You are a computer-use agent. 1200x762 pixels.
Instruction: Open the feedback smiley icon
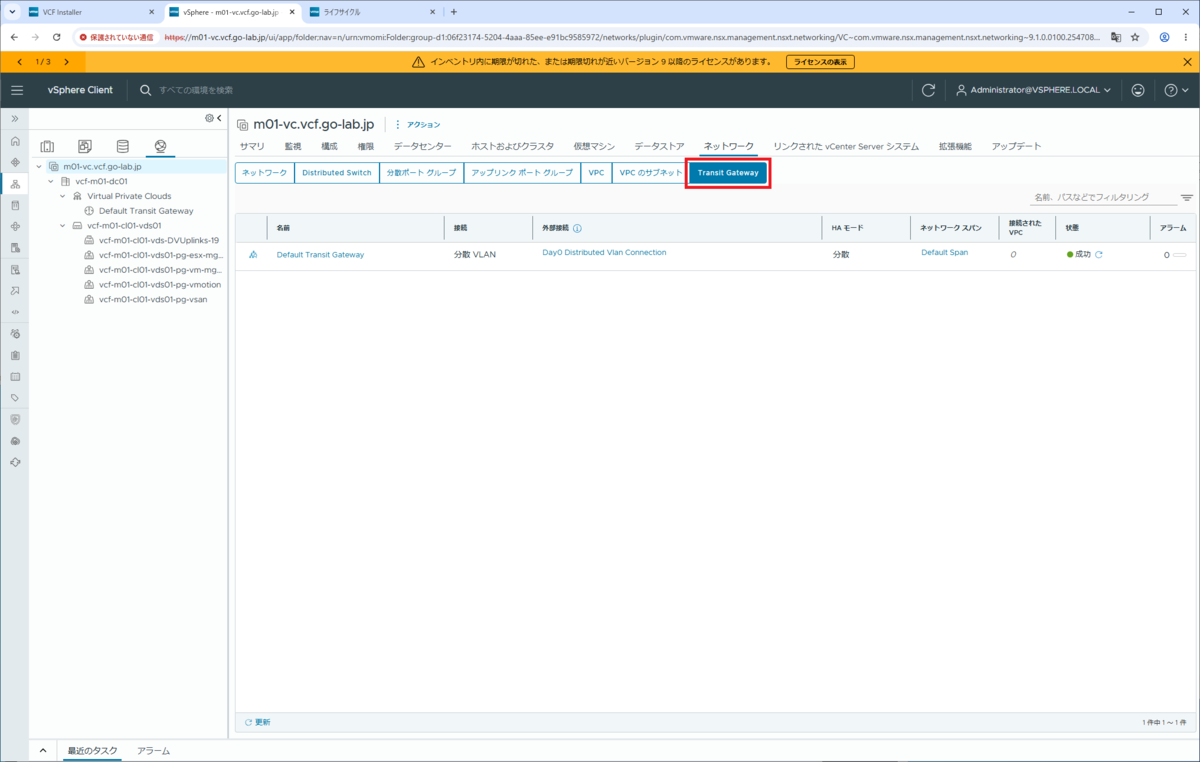tap(1138, 90)
